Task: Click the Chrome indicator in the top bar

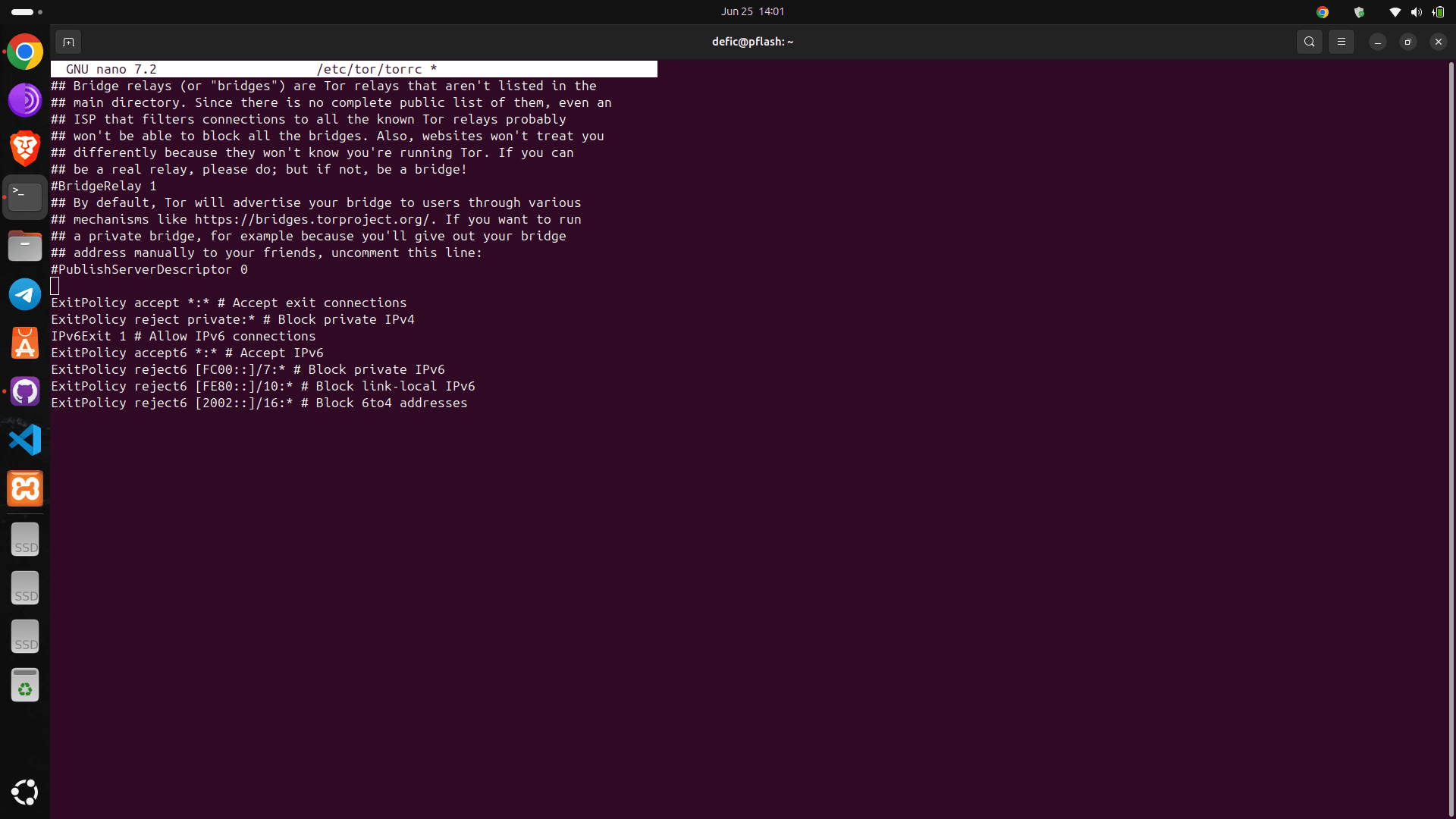Action: click(x=1323, y=11)
